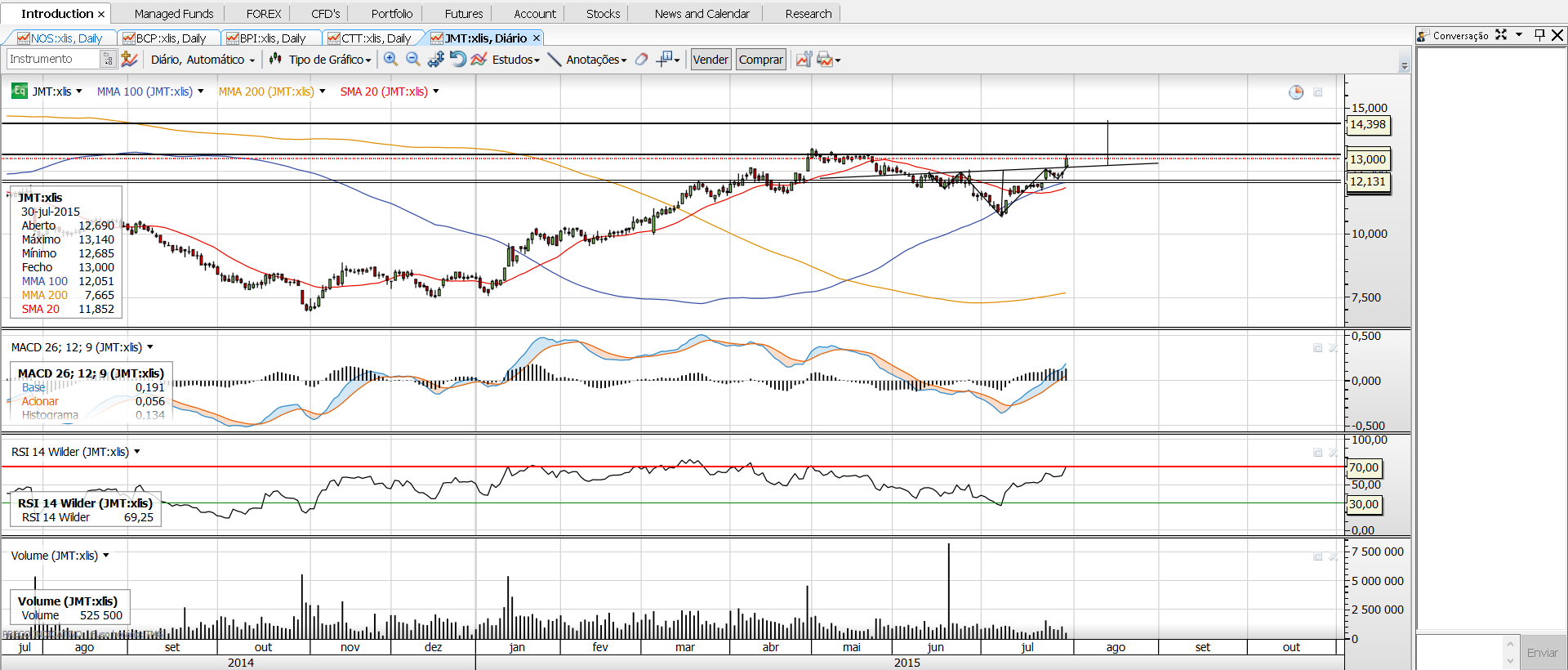Click the clock icon on price chart

[1296, 92]
